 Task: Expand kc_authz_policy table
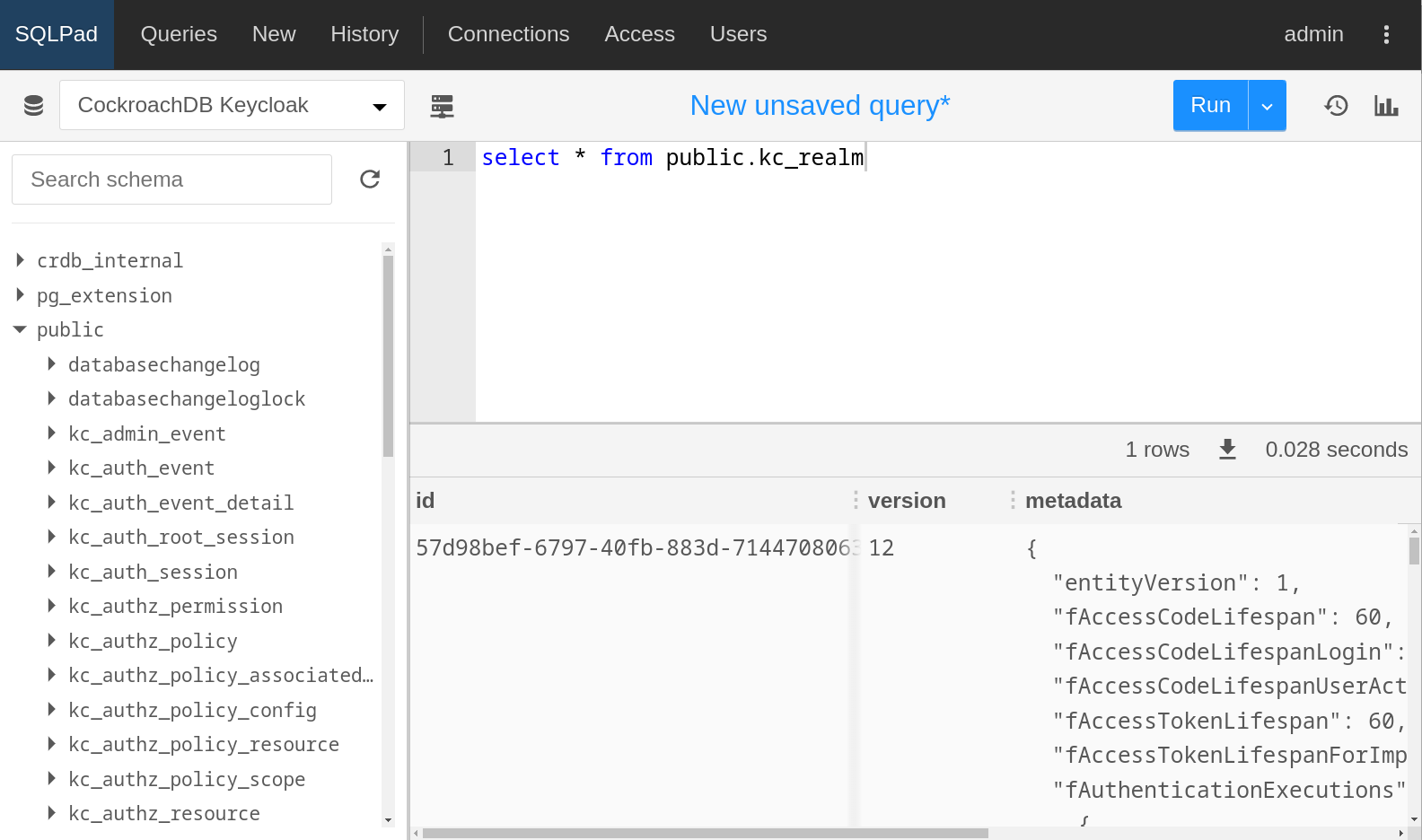pyautogui.click(x=51, y=640)
